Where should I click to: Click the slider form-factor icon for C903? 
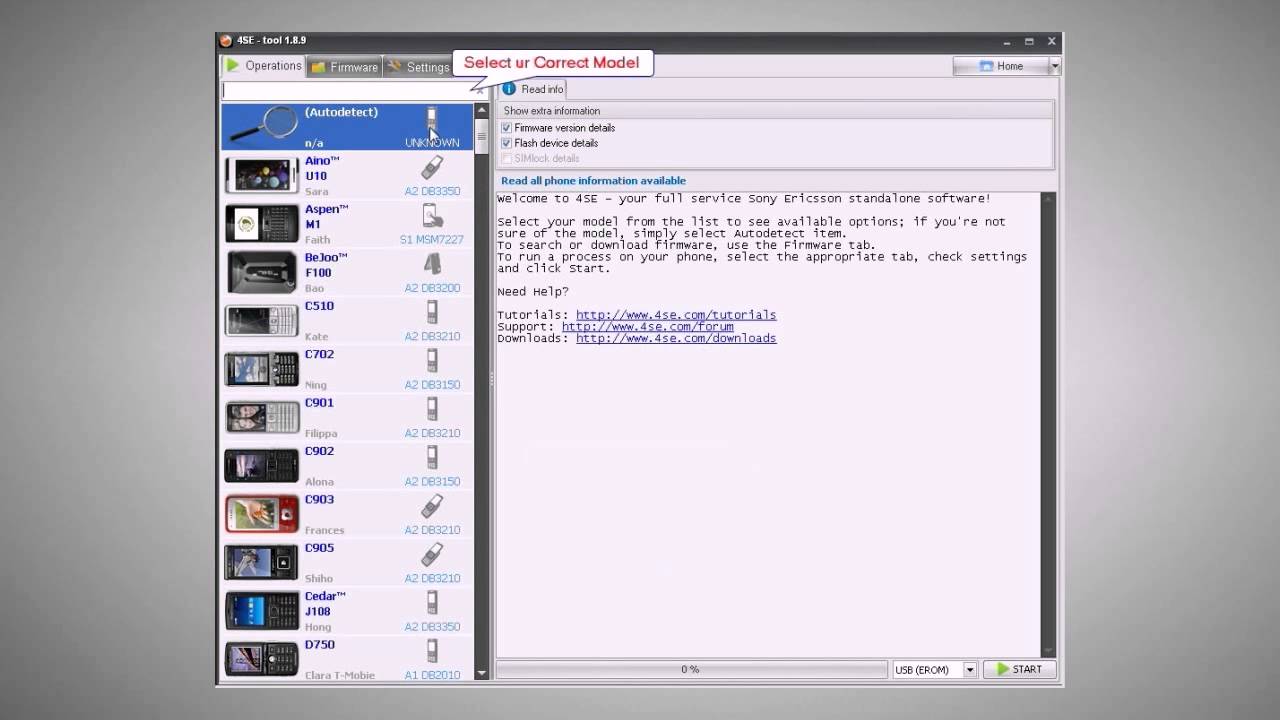point(432,505)
